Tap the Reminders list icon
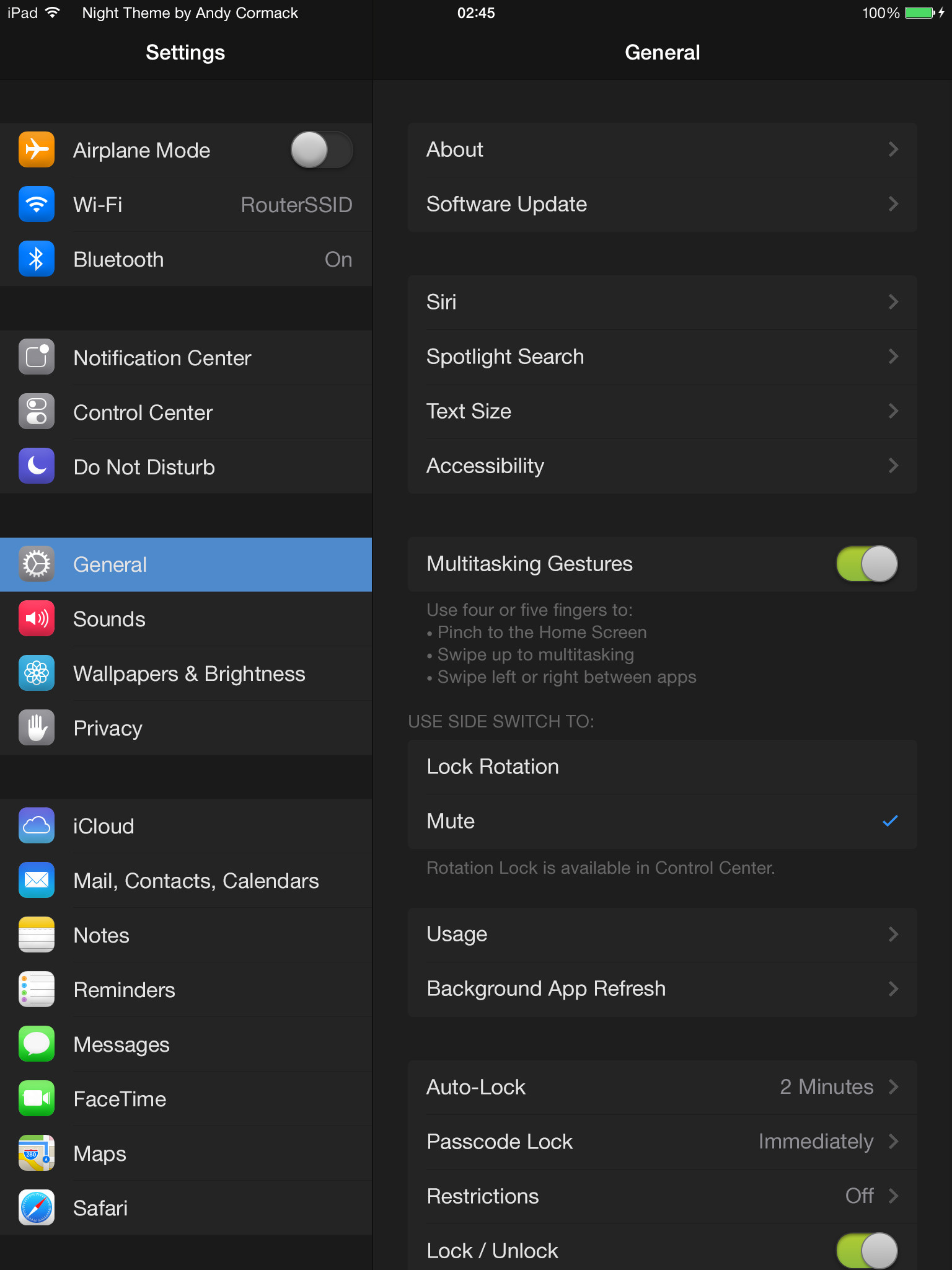This screenshot has width=952, height=1270. click(37, 990)
